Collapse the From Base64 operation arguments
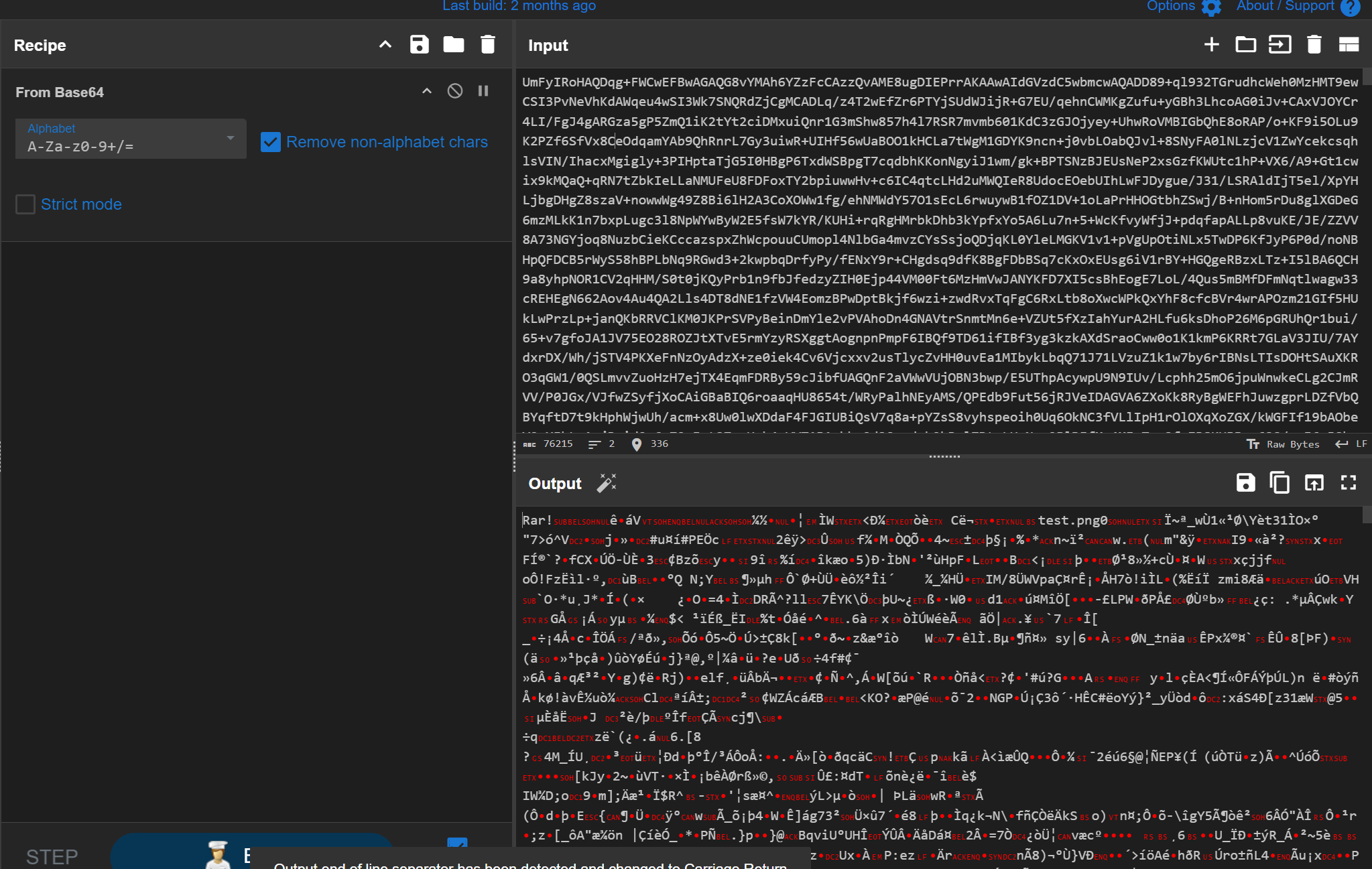This screenshot has width=1372, height=869. (x=427, y=91)
